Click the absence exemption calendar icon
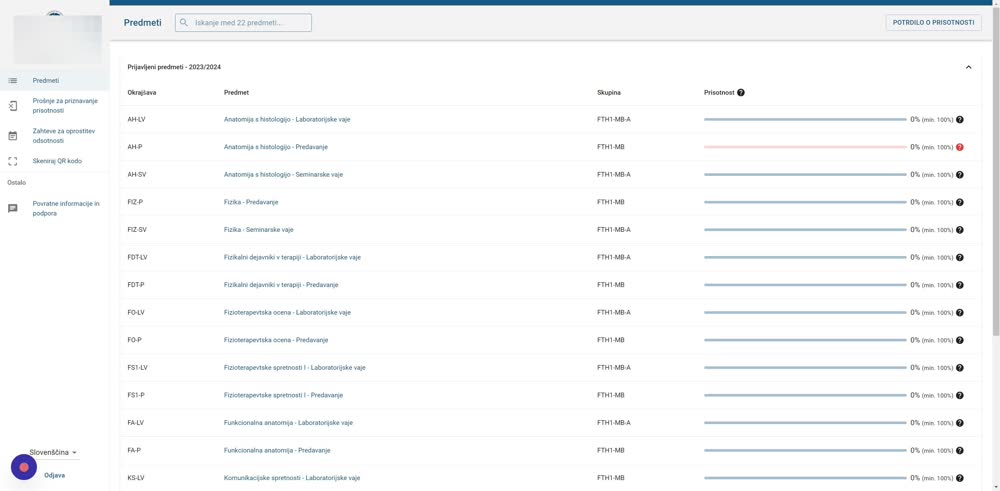The width and height of the screenshot is (1000, 491). pos(13,136)
